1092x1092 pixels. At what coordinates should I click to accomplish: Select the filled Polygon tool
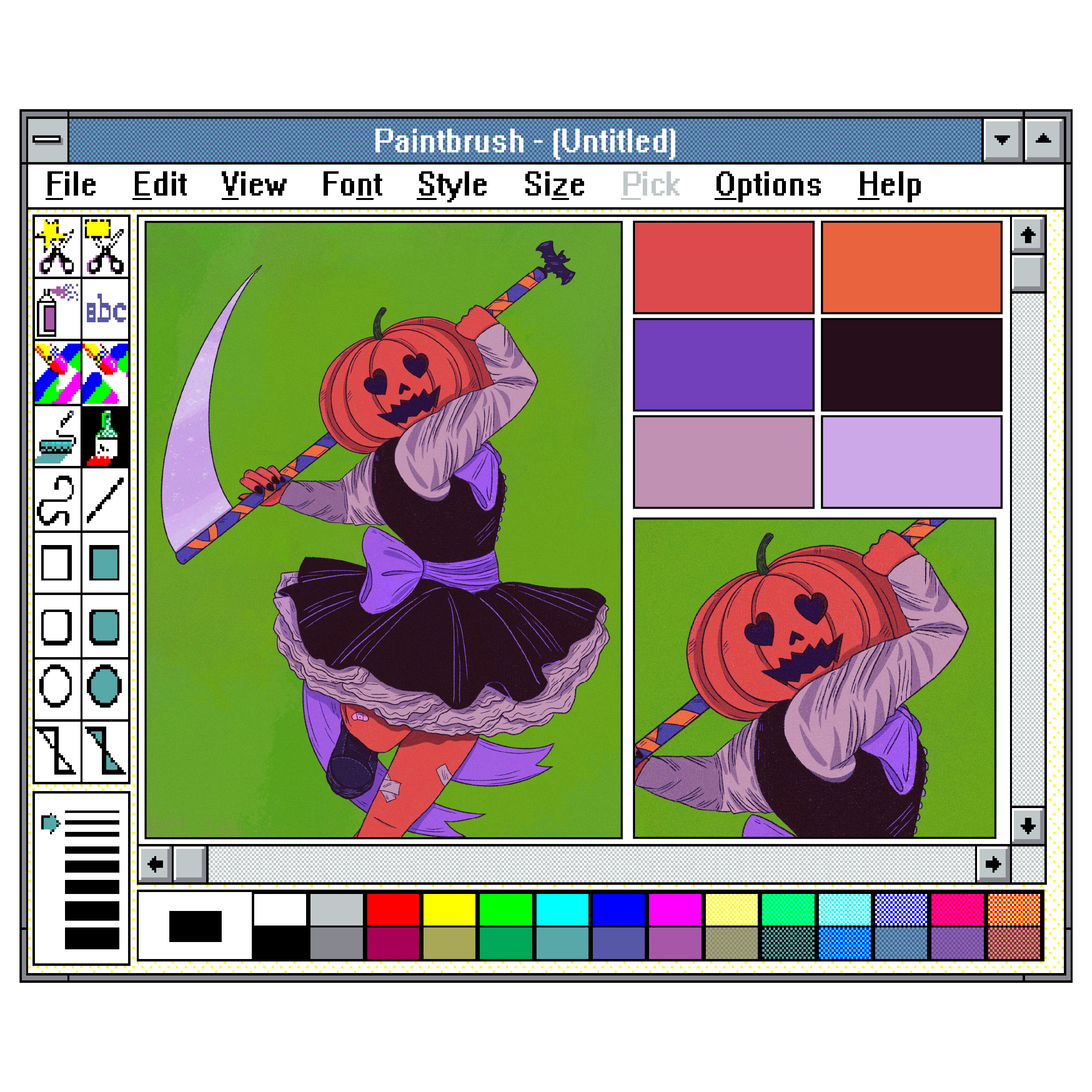(x=105, y=752)
